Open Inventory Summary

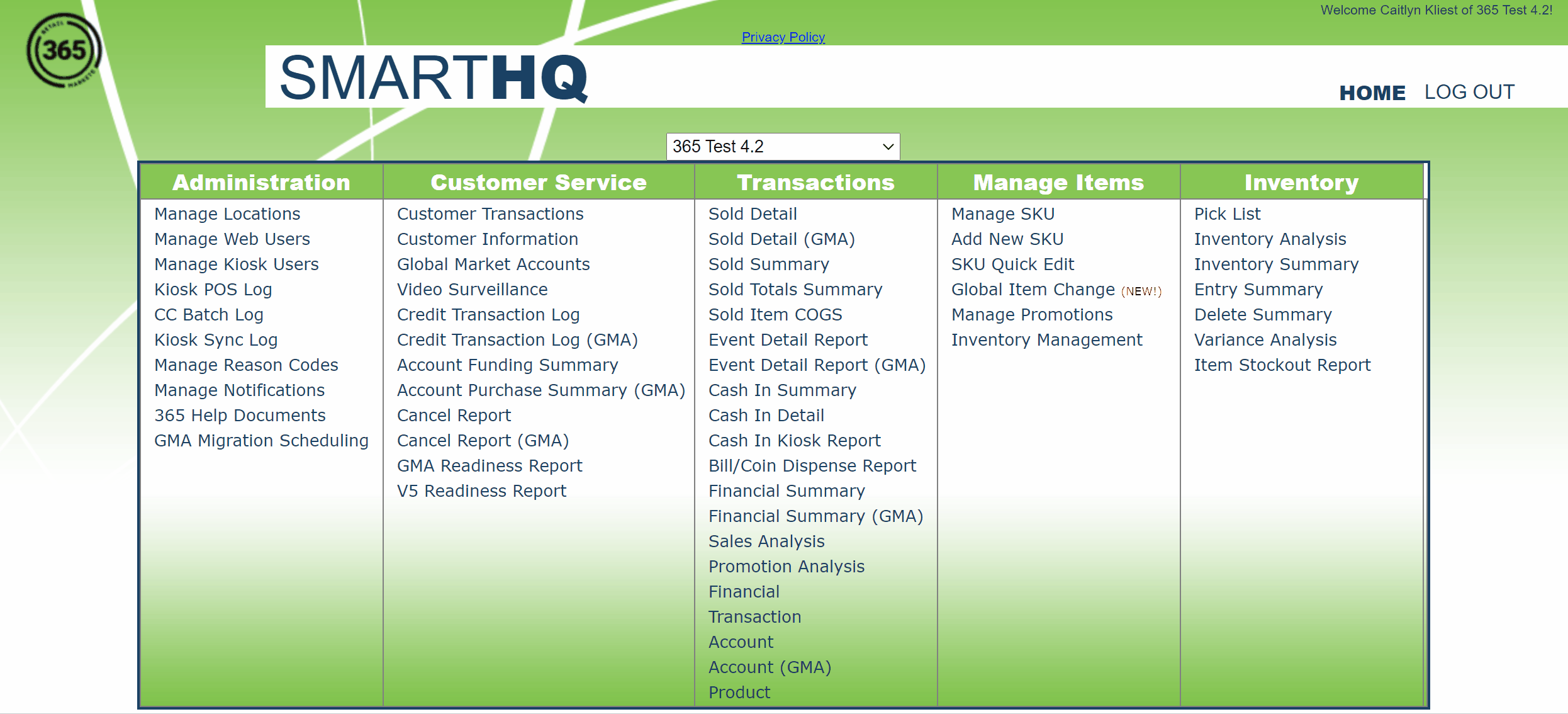pyautogui.click(x=1276, y=264)
